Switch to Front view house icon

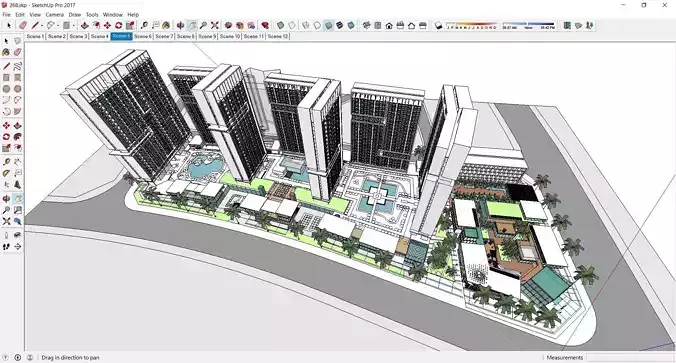(x=389, y=25)
